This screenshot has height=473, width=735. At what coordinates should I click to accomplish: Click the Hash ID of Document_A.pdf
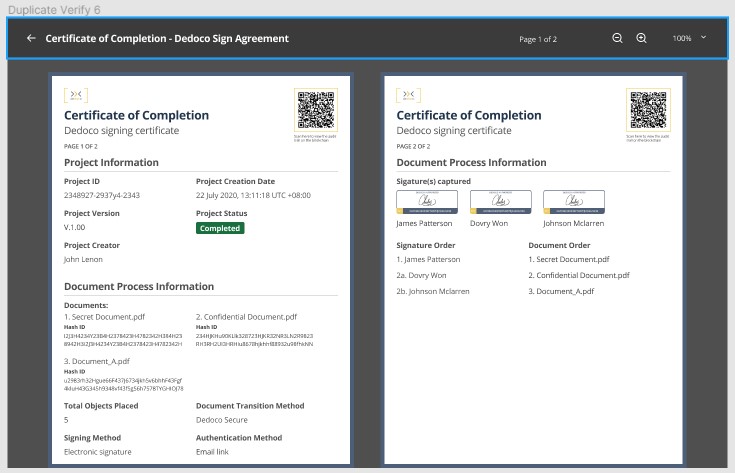tap(124, 384)
